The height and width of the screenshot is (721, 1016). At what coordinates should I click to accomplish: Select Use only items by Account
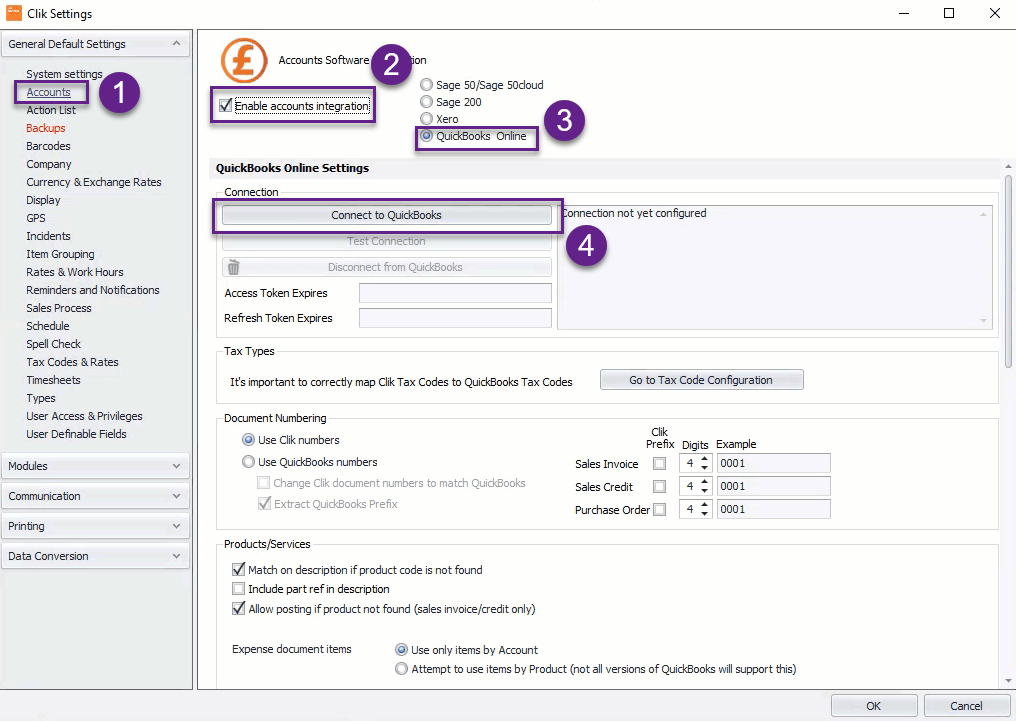coord(402,650)
